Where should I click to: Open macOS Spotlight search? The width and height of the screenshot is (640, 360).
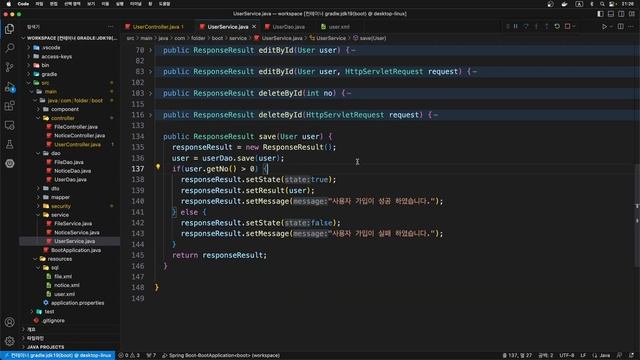[602, 4]
